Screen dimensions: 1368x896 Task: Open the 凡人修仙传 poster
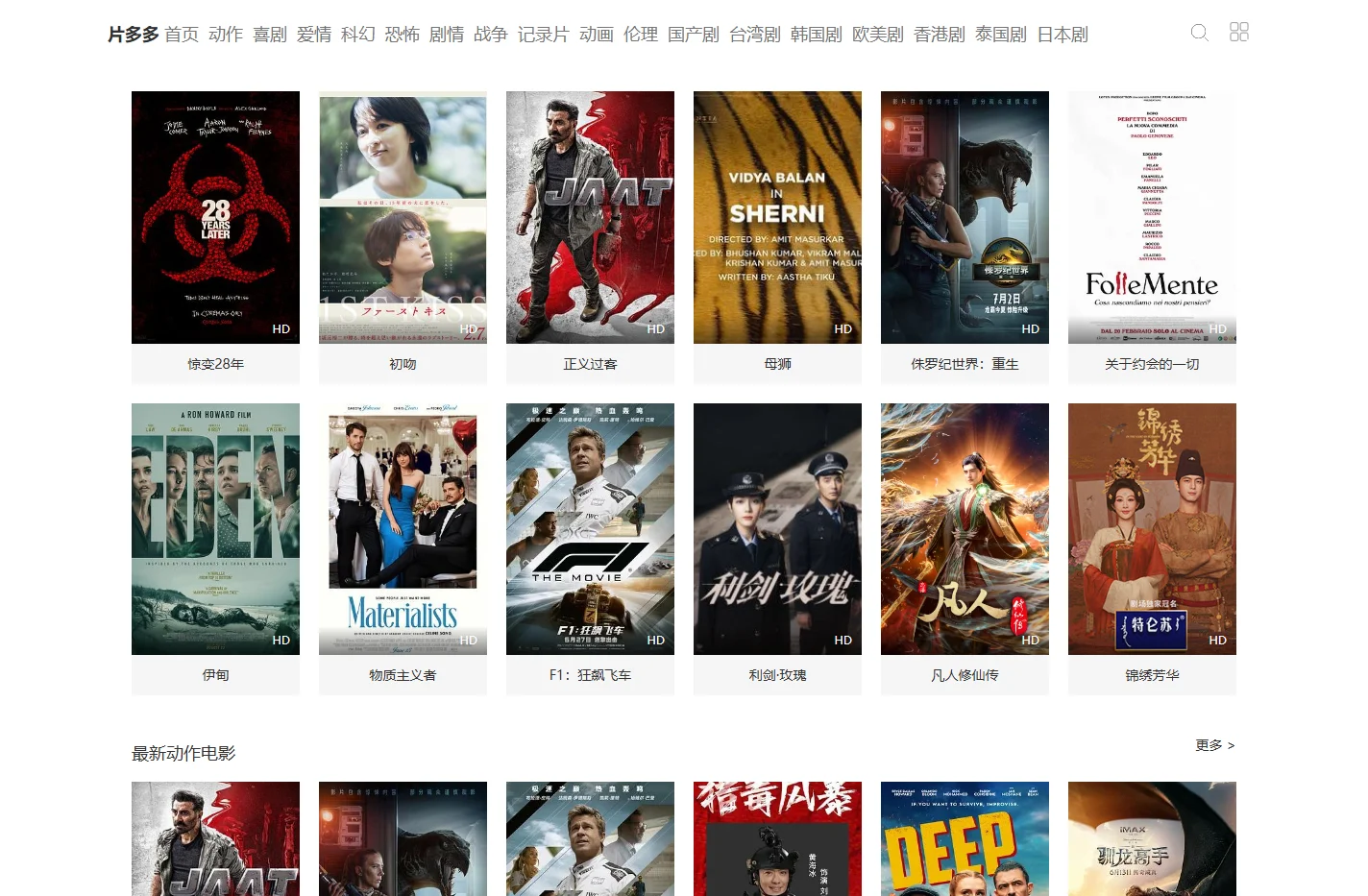tap(965, 529)
